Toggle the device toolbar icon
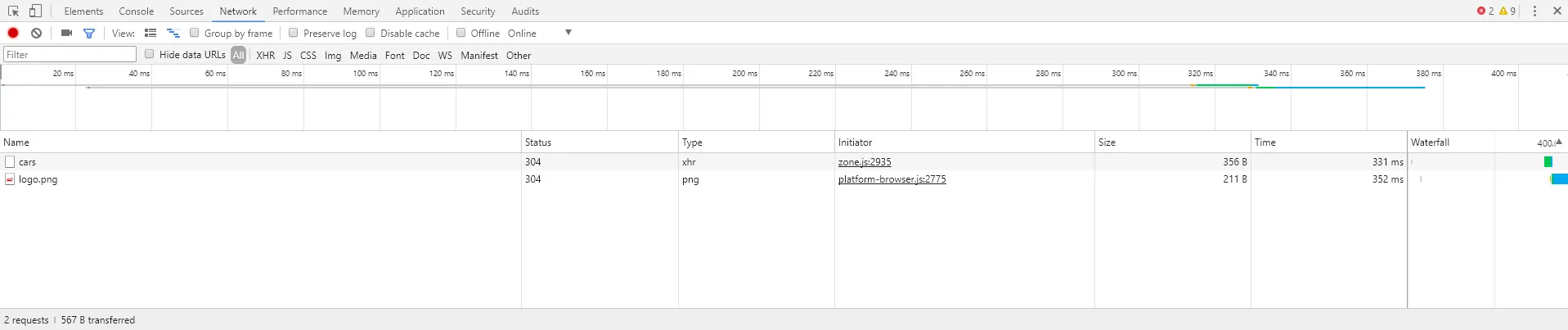Viewport: 1568px width, 330px height. 35,11
